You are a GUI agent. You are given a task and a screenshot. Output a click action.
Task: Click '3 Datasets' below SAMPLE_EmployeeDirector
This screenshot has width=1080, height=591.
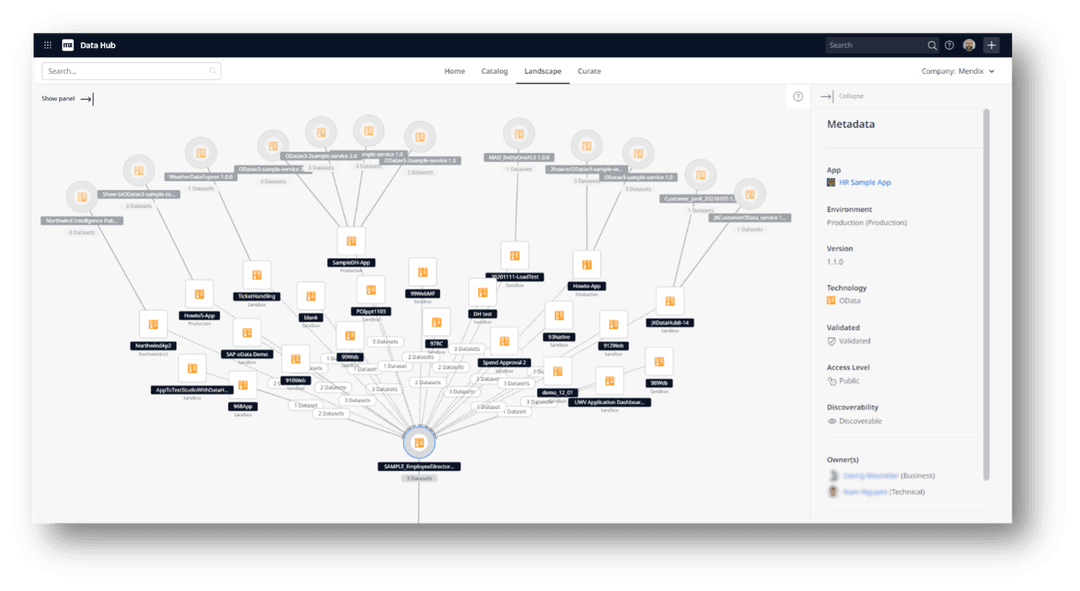(419, 479)
